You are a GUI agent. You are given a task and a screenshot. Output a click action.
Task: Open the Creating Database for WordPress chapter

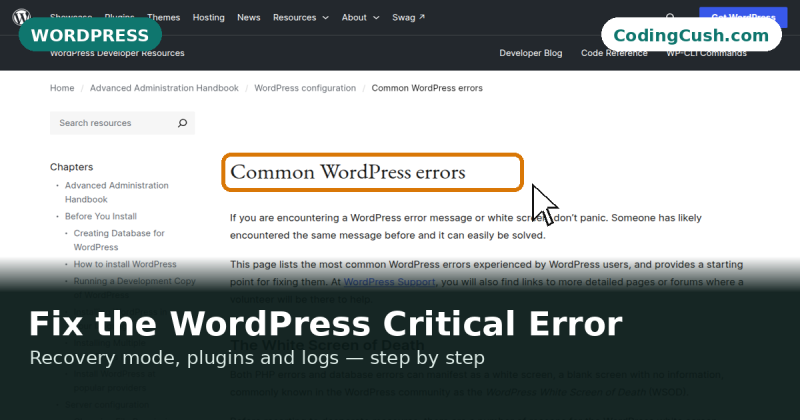(x=119, y=240)
